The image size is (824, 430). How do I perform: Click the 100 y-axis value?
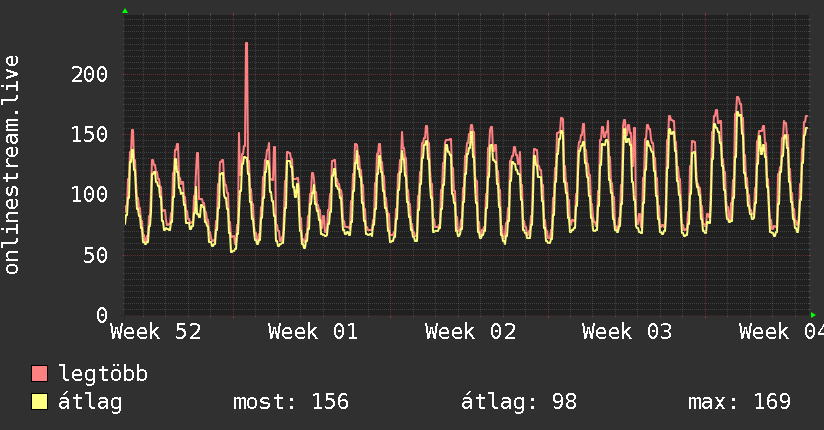point(90,194)
